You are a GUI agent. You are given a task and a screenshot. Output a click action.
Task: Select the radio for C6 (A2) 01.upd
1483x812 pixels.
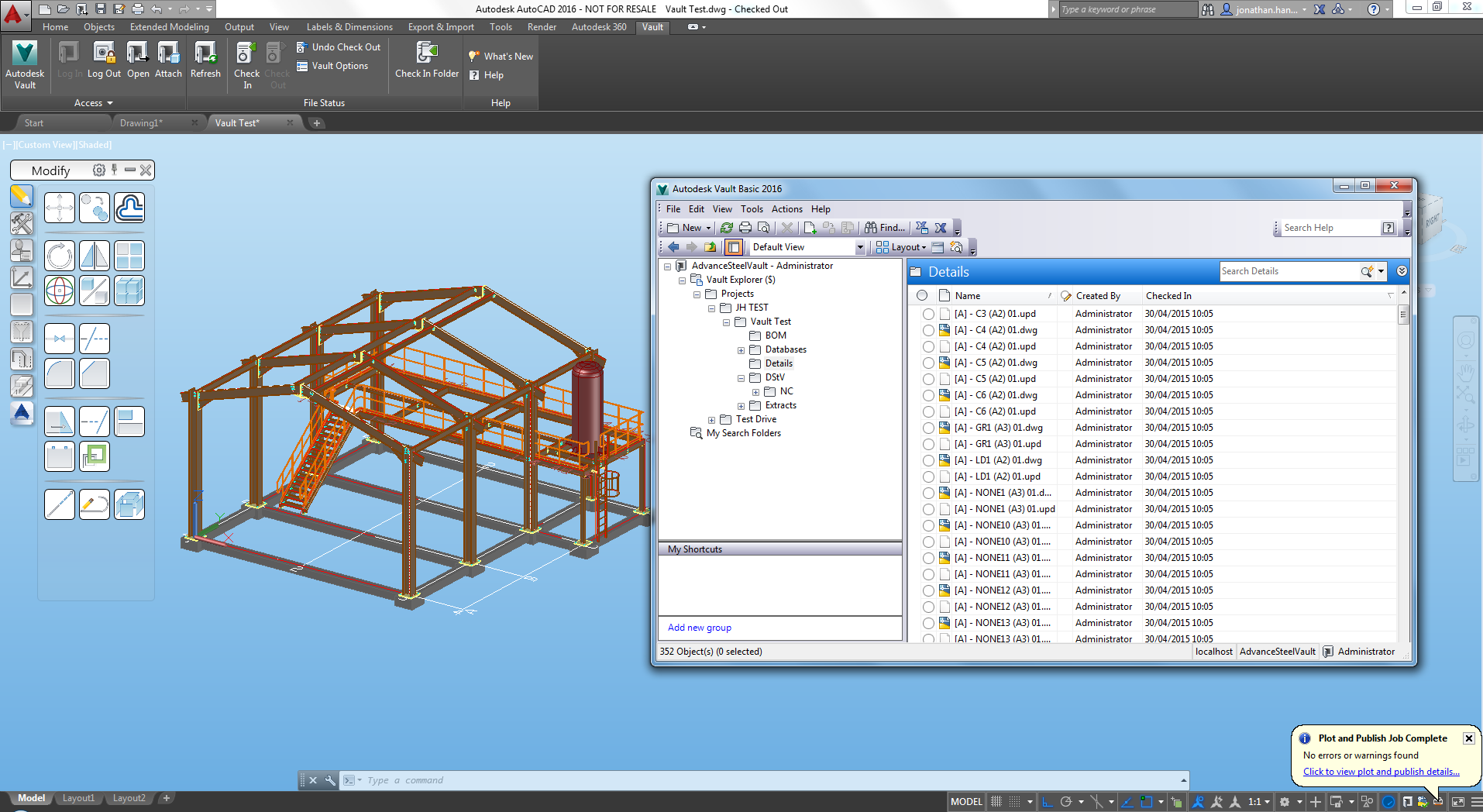point(928,411)
